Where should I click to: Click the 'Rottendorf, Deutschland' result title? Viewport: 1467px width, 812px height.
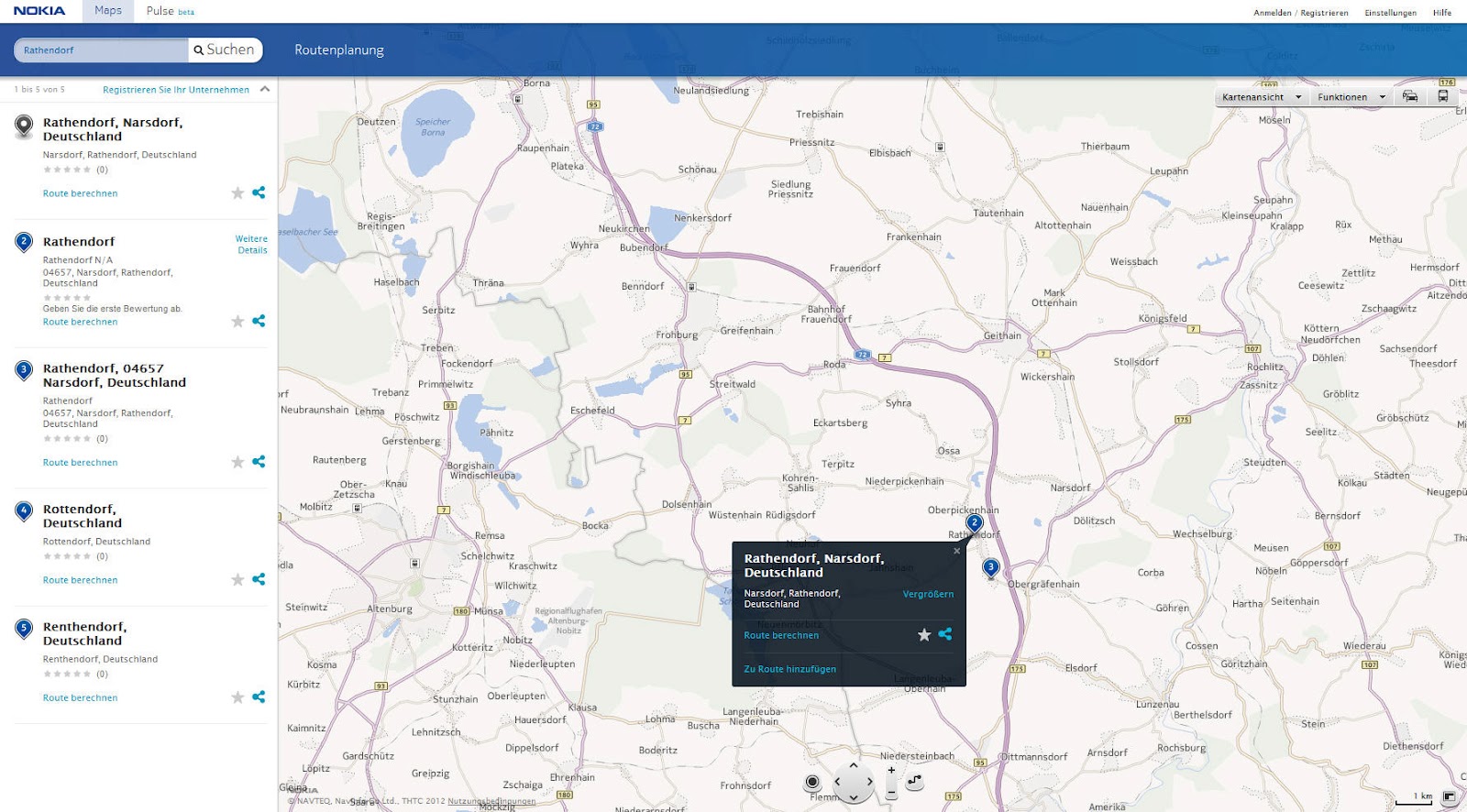tap(82, 516)
